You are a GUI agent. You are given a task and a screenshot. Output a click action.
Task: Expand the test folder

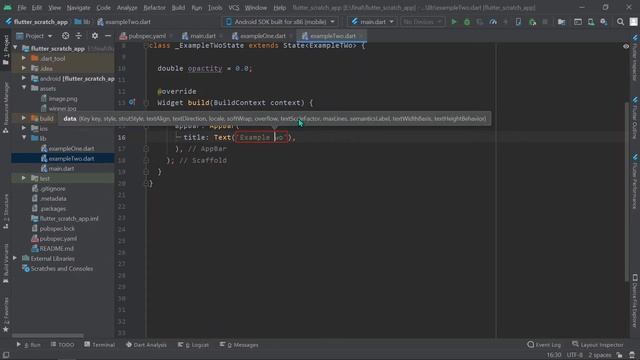(x=24, y=178)
